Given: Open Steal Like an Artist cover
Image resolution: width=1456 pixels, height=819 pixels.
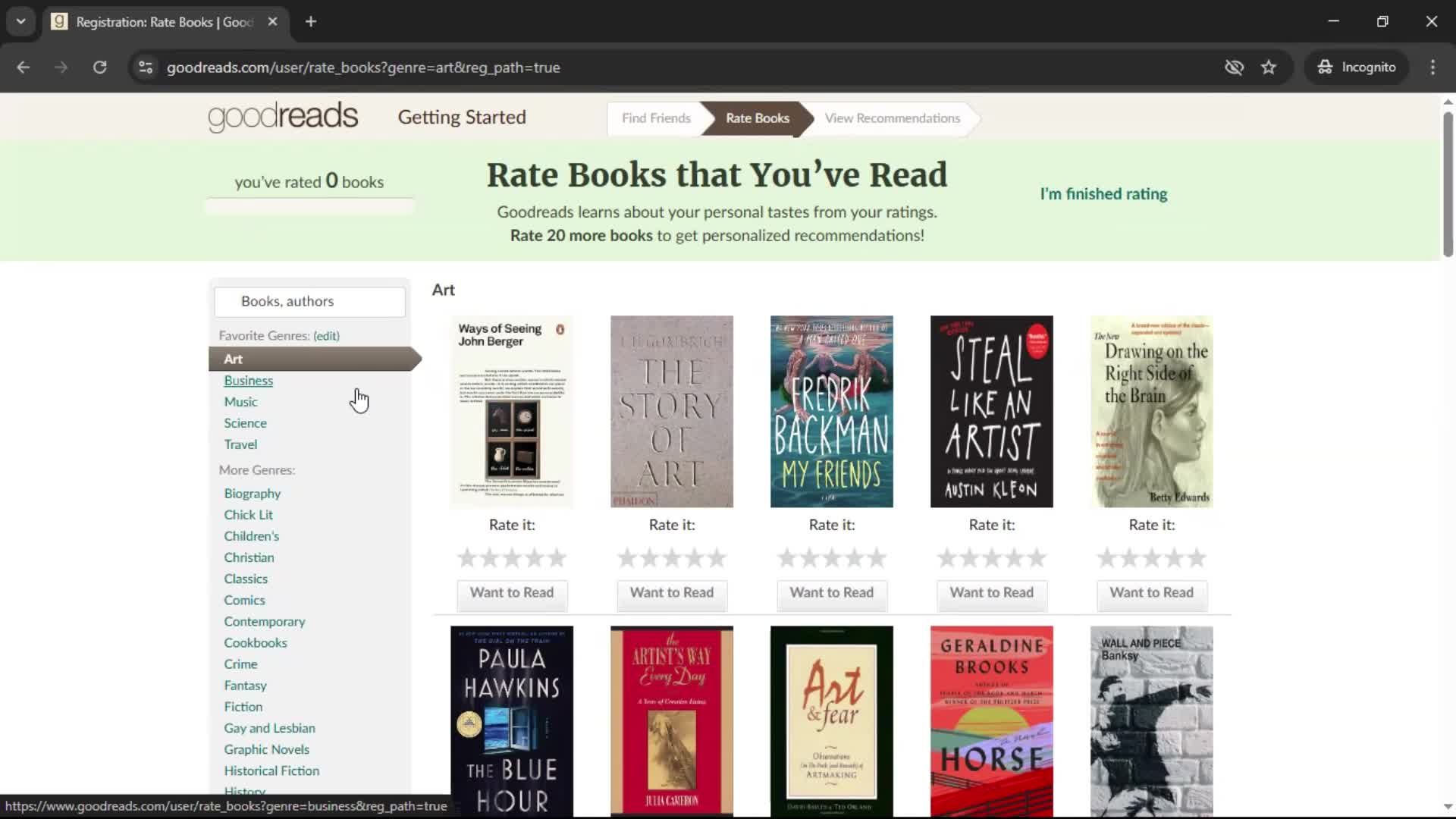Looking at the screenshot, I should 992,412.
